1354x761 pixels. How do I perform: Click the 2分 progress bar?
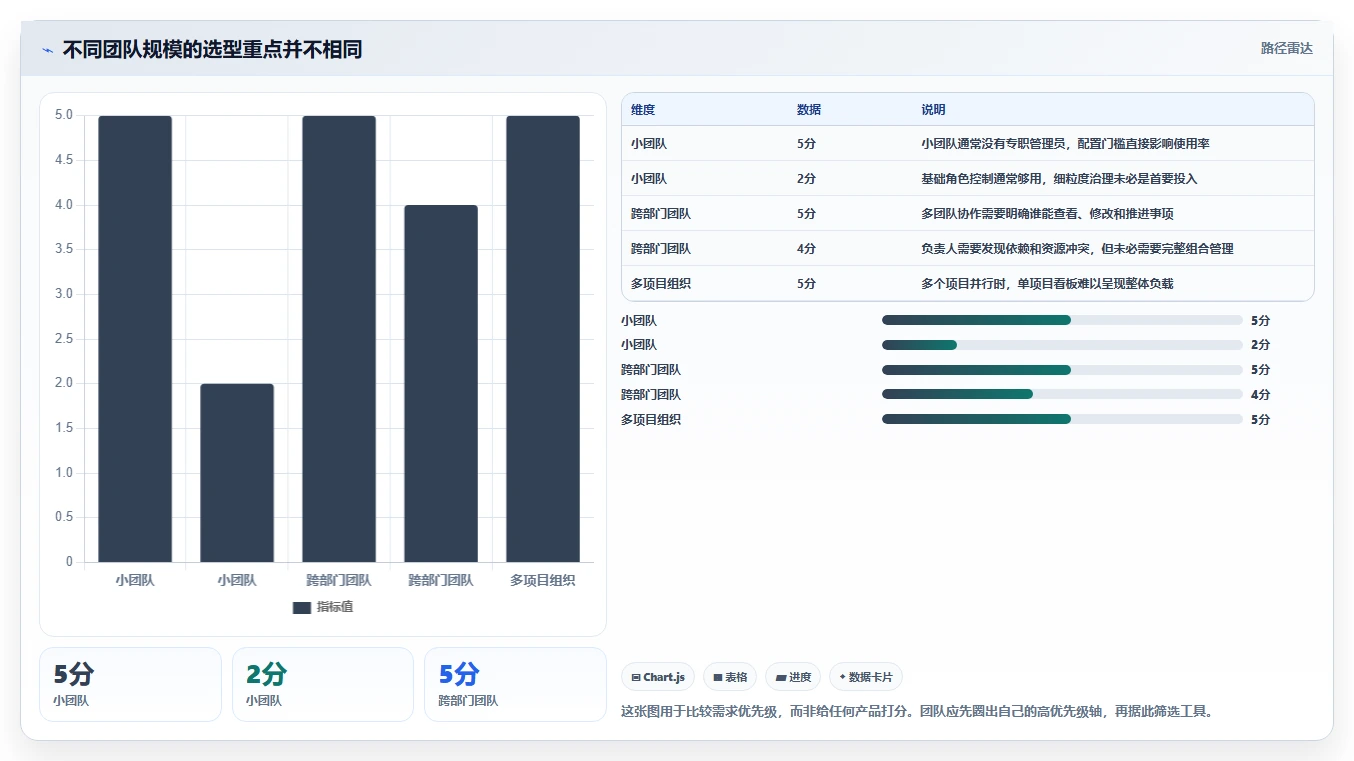1062,345
